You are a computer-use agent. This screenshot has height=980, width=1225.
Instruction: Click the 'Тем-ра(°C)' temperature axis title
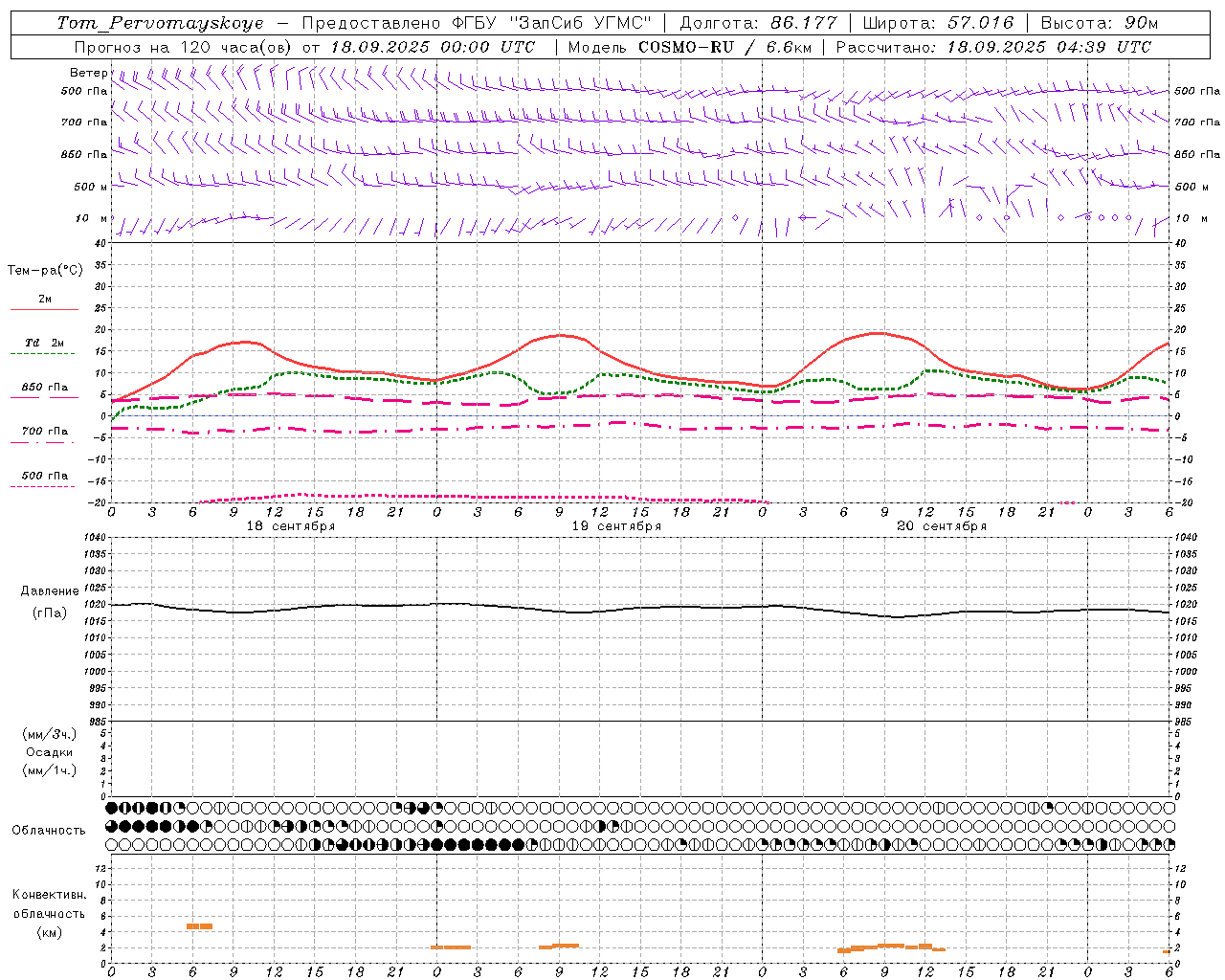pos(45,271)
